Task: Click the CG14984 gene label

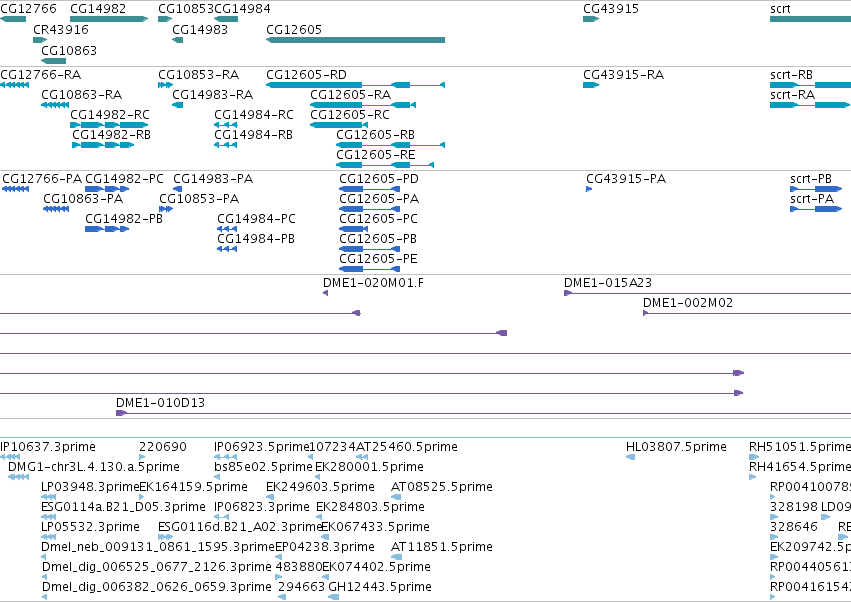Action: 243,9
